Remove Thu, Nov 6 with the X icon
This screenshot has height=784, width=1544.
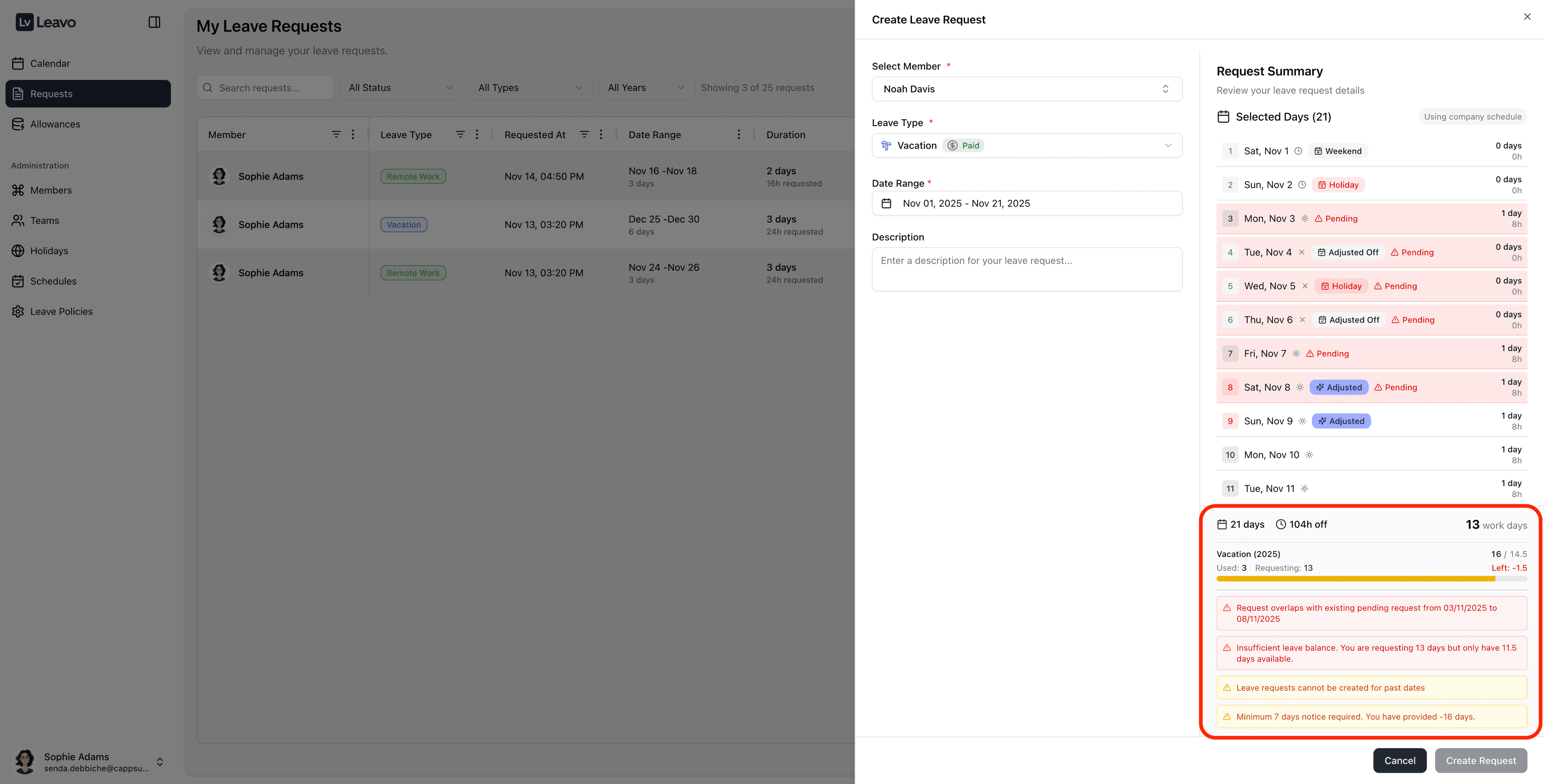click(1302, 320)
